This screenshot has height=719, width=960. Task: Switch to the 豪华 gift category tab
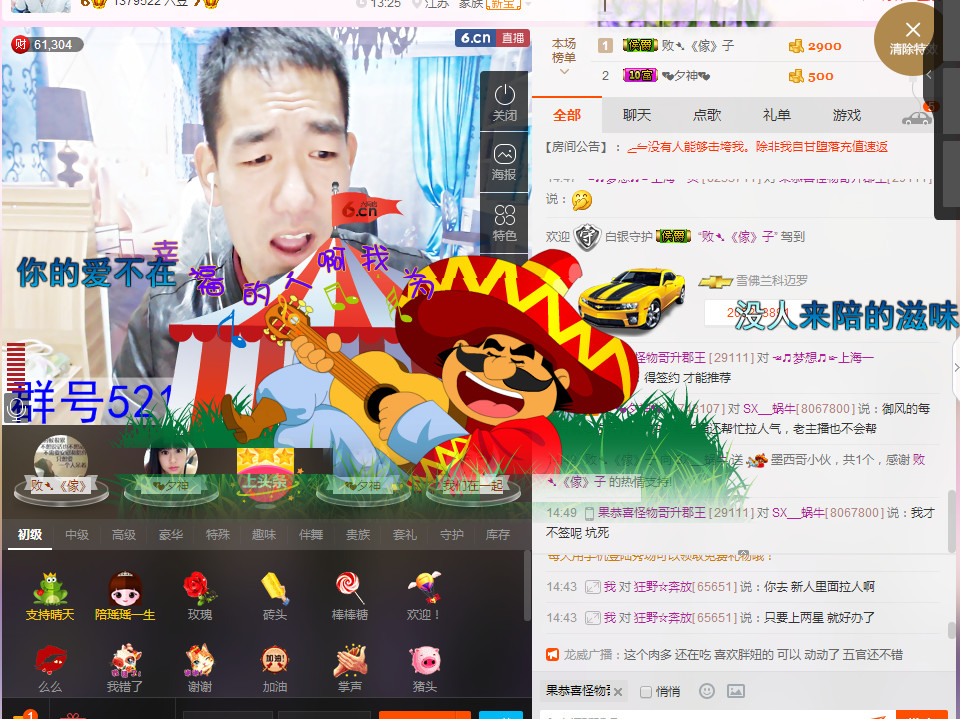171,535
